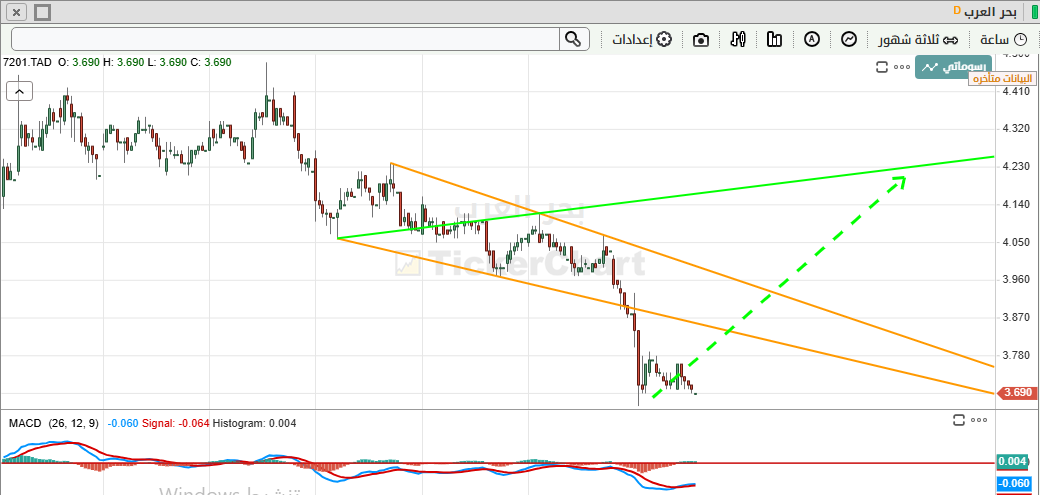1040x495 pixels.
Task: Click the 7201.TAD symbol label
Action: pyautogui.click(x=28, y=62)
